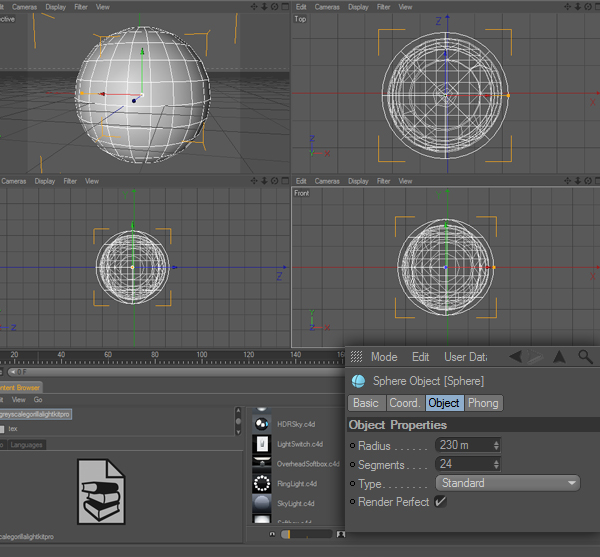This screenshot has height=557, width=600.
Task: Click the pan icon in the Top viewport header
Action: 567,7
